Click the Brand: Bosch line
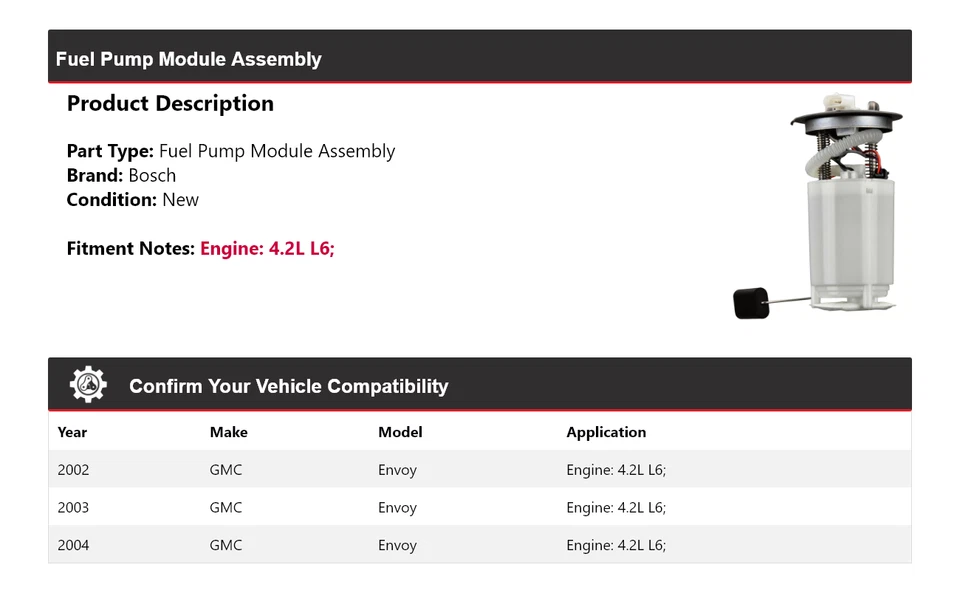Screen dimensions: 960x593 (121, 175)
